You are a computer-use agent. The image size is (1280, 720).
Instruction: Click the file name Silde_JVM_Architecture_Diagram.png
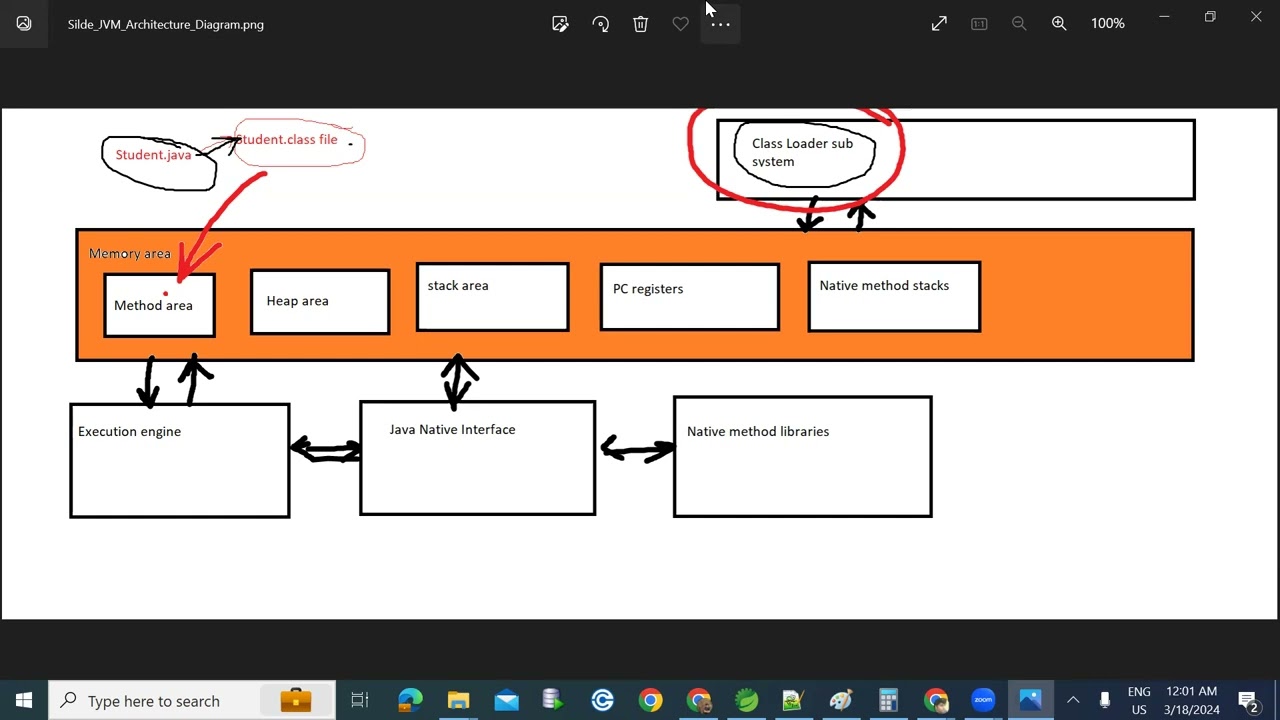click(x=166, y=24)
